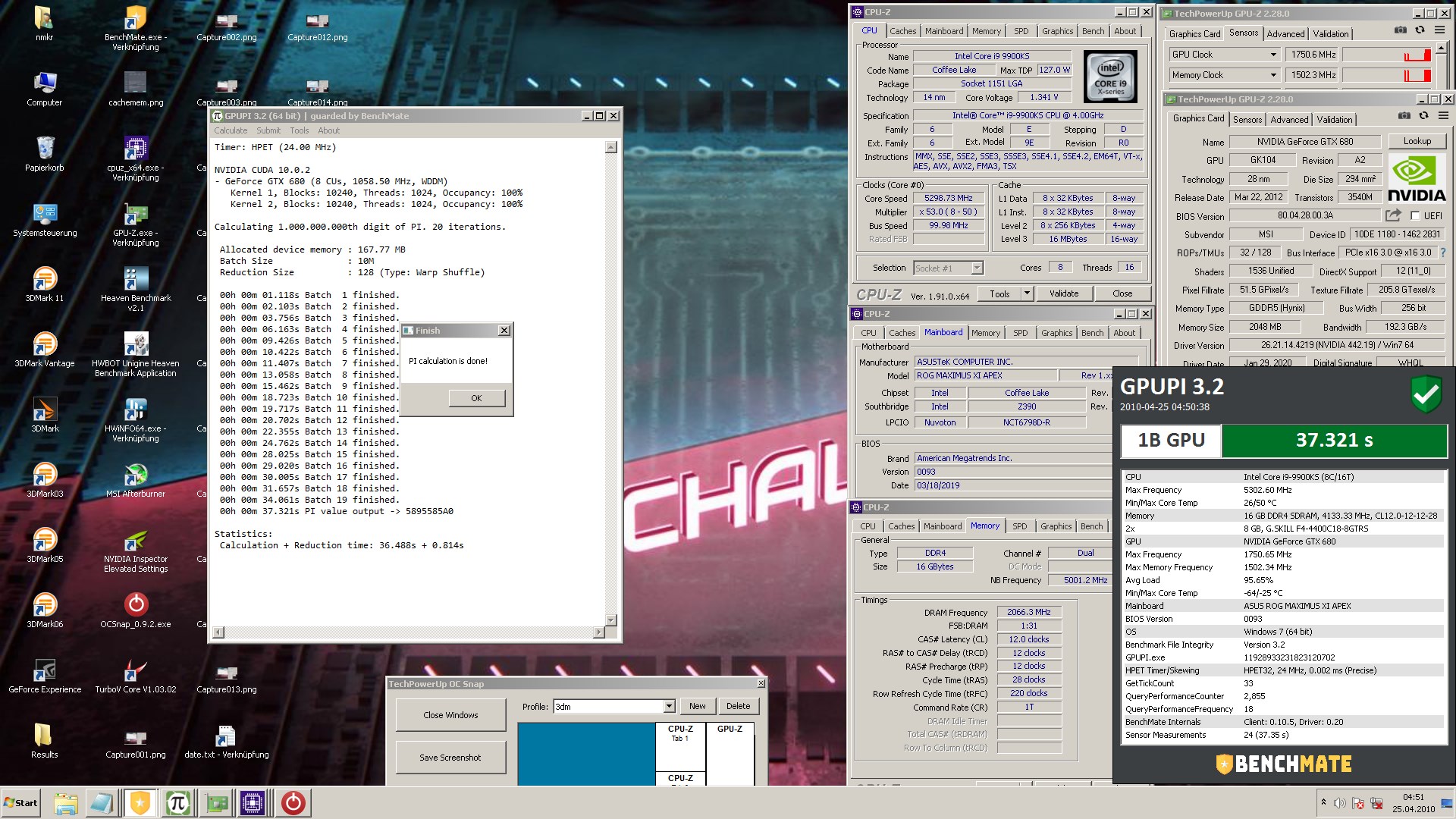Click GPUPI vertical scrollbar up arrow

point(611,147)
